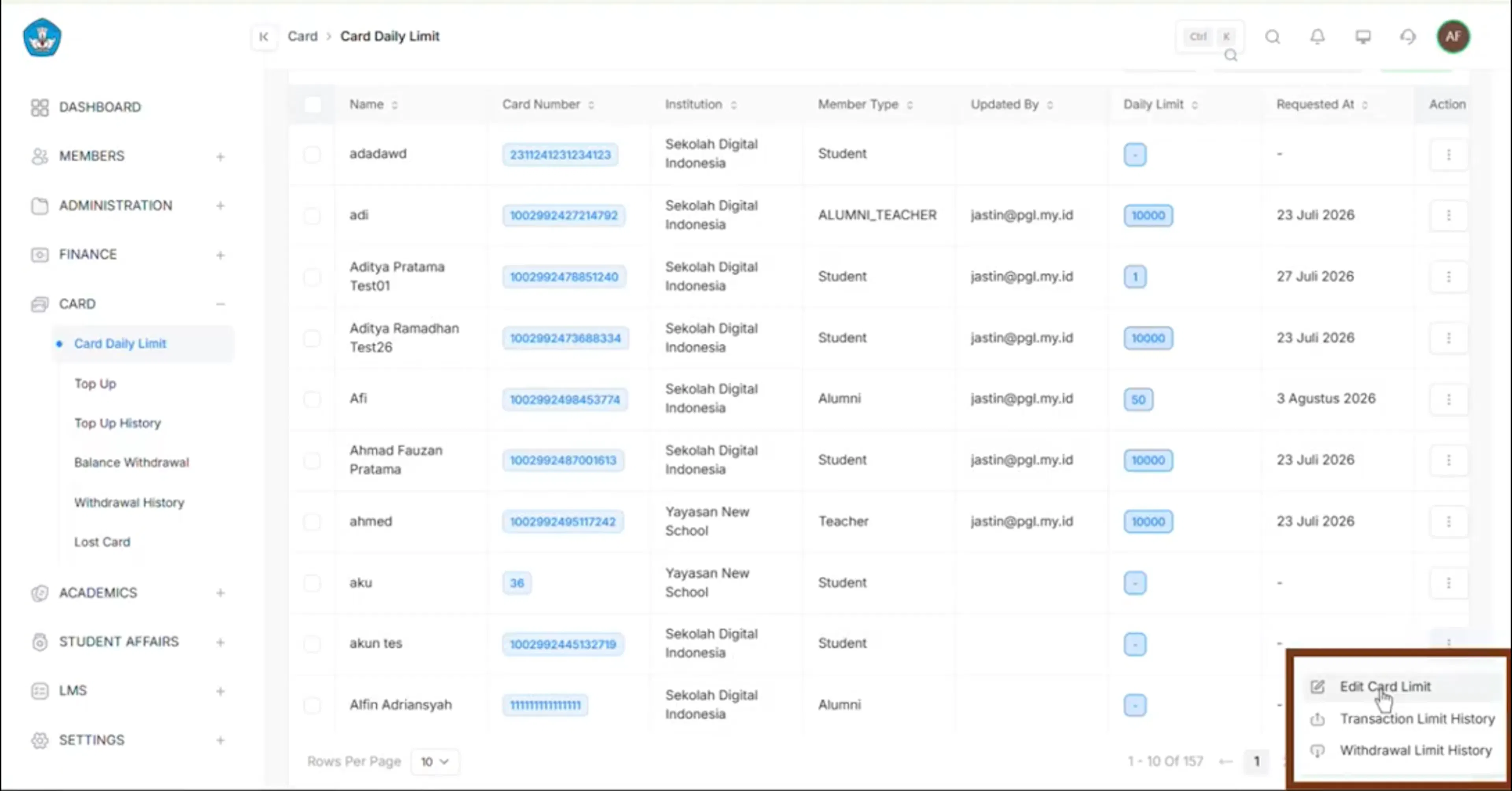Click the school logo icon
The image size is (1512, 791).
[x=42, y=37]
